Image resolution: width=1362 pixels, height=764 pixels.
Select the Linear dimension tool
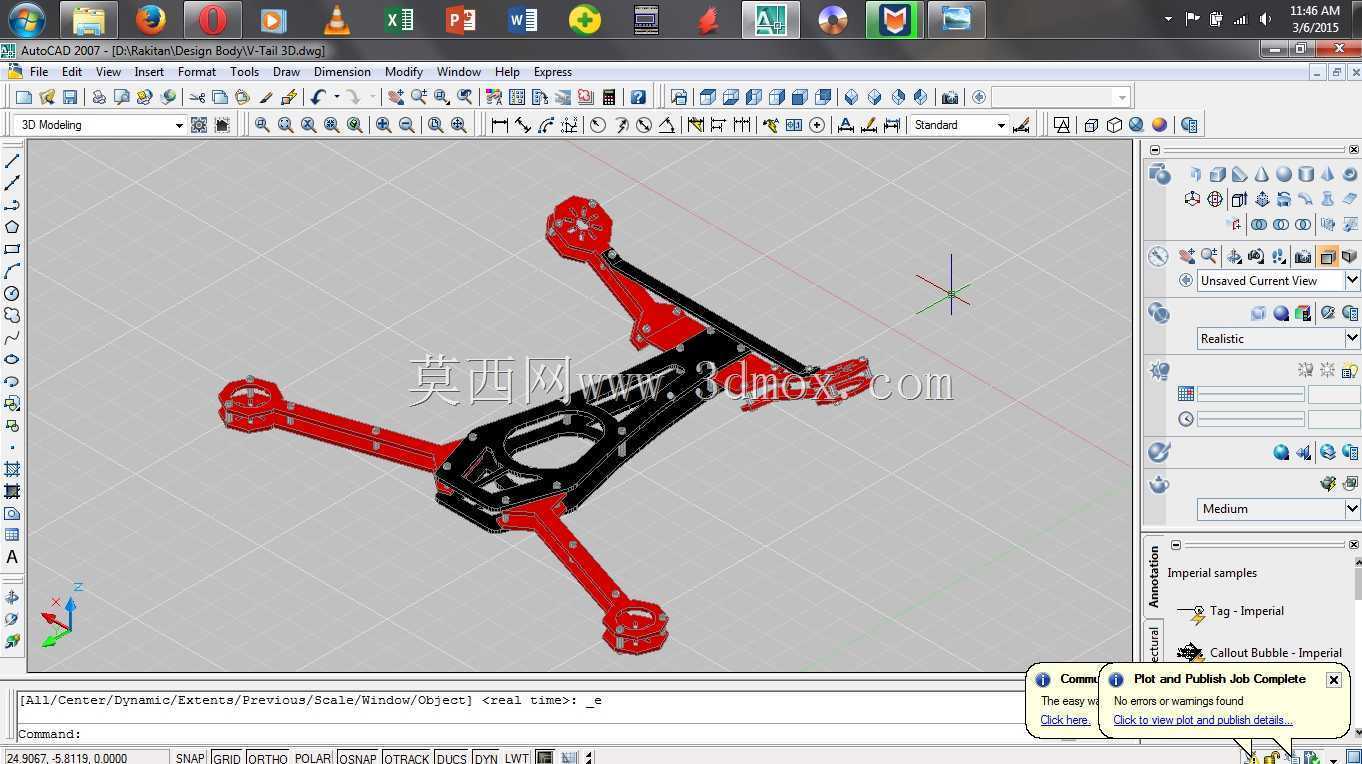pos(499,125)
